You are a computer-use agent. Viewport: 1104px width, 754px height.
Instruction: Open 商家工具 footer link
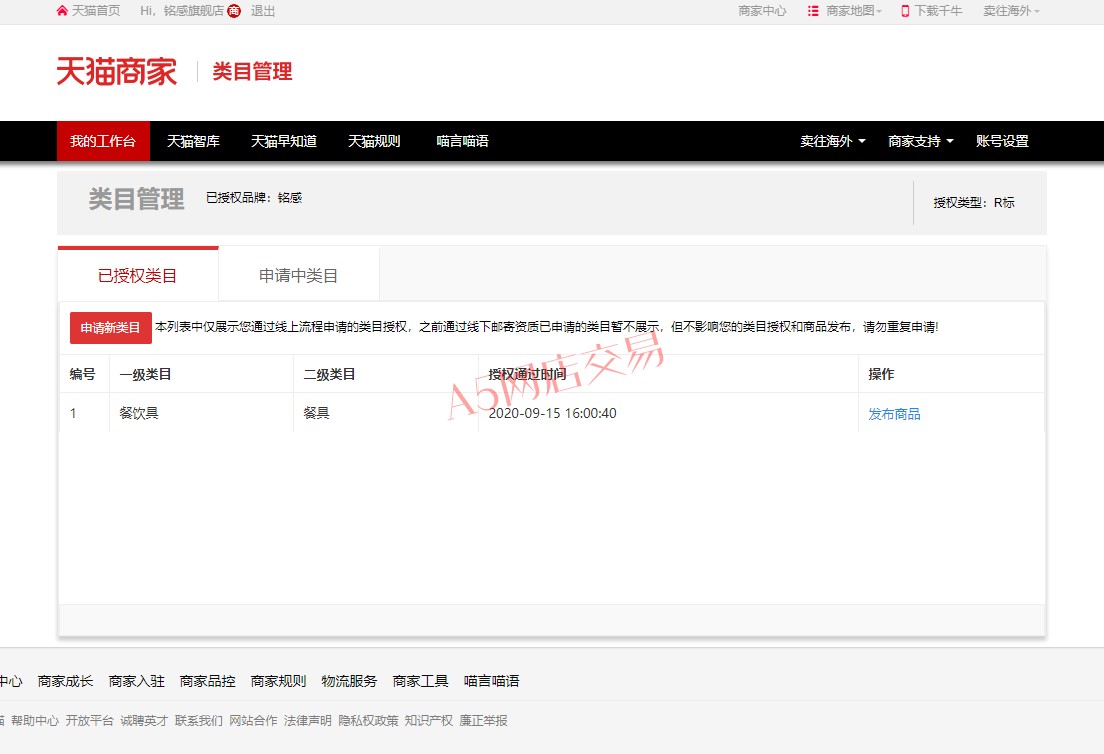click(x=420, y=681)
